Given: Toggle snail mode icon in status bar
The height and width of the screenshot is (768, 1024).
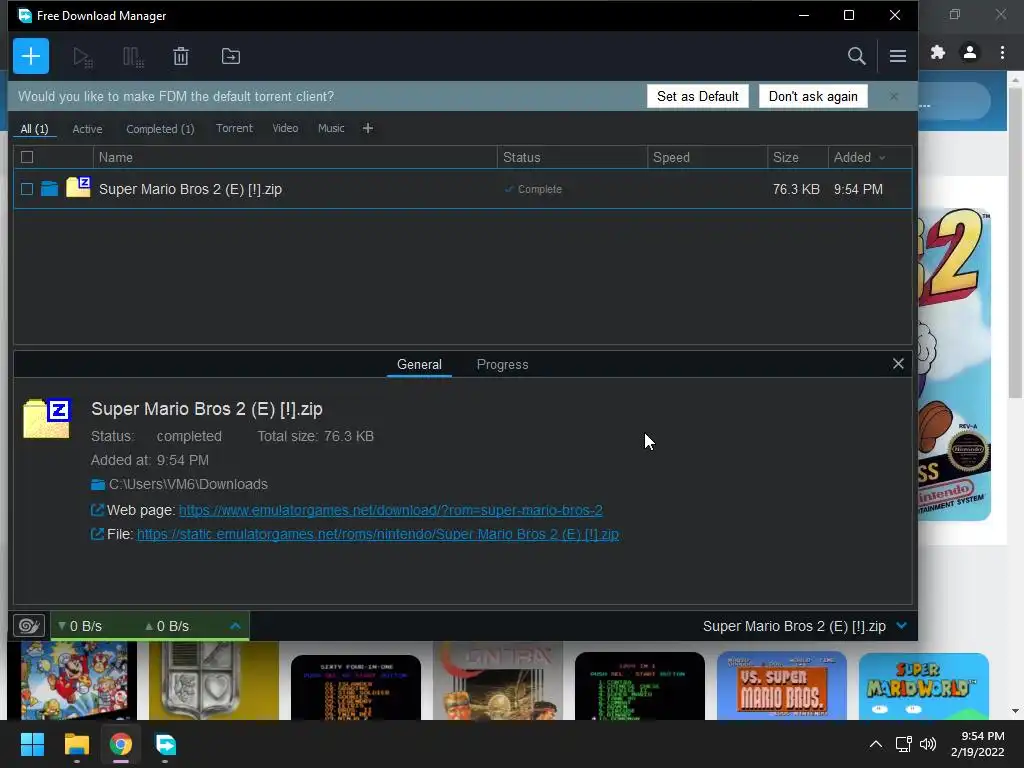Looking at the screenshot, I should (29, 626).
